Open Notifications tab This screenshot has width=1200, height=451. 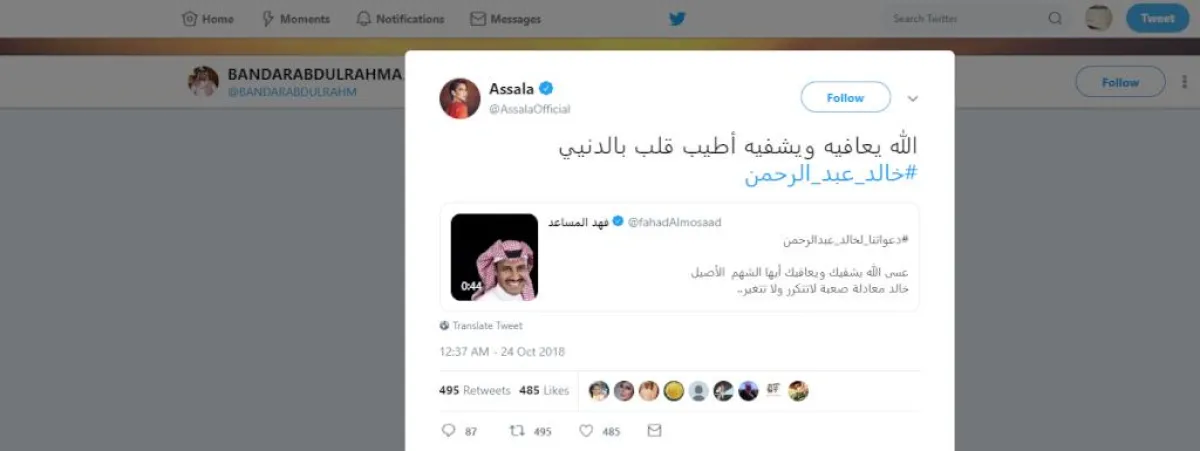coord(400,19)
